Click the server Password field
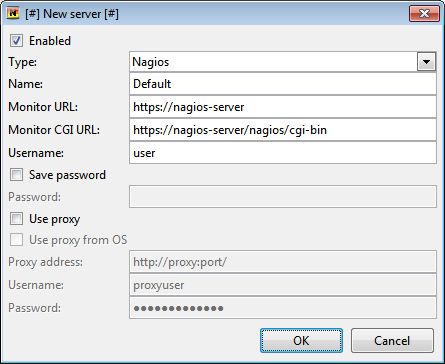The height and width of the screenshot is (364, 445). (283, 197)
